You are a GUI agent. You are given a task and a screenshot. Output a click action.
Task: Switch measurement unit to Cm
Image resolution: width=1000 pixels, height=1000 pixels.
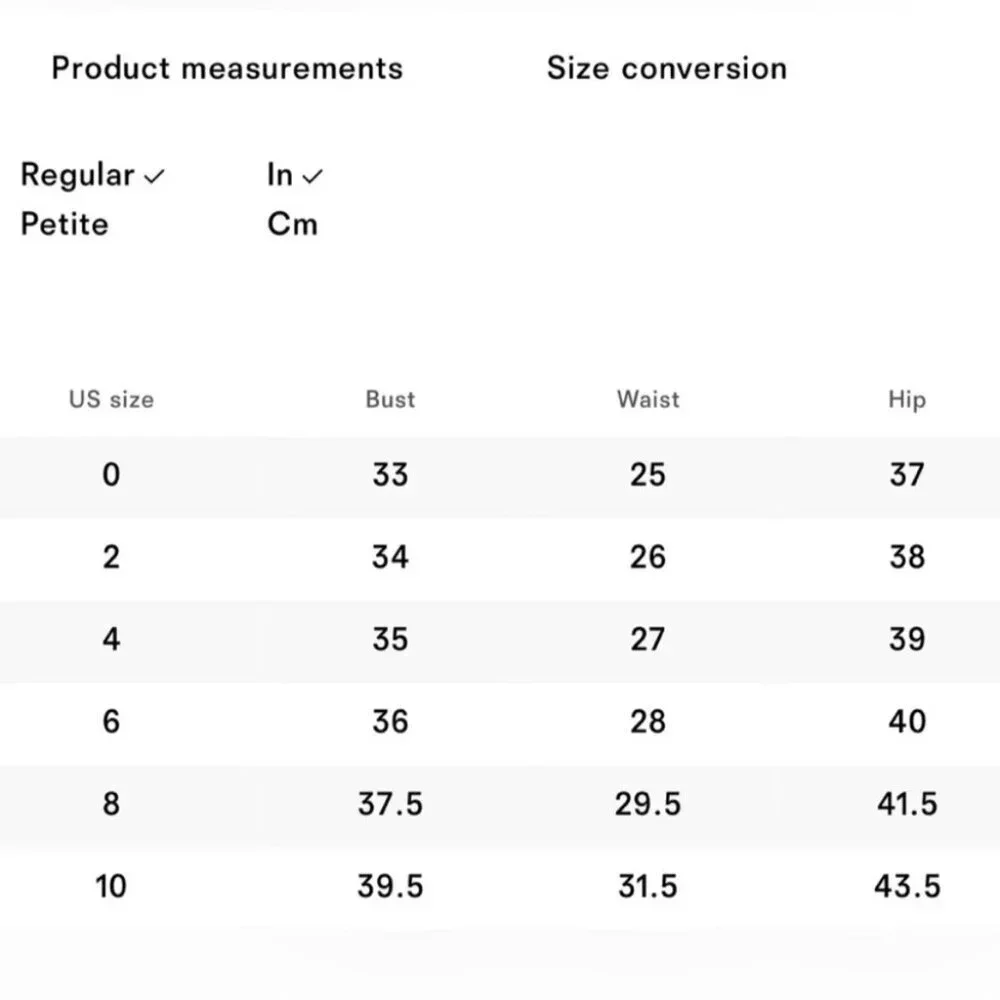(292, 224)
